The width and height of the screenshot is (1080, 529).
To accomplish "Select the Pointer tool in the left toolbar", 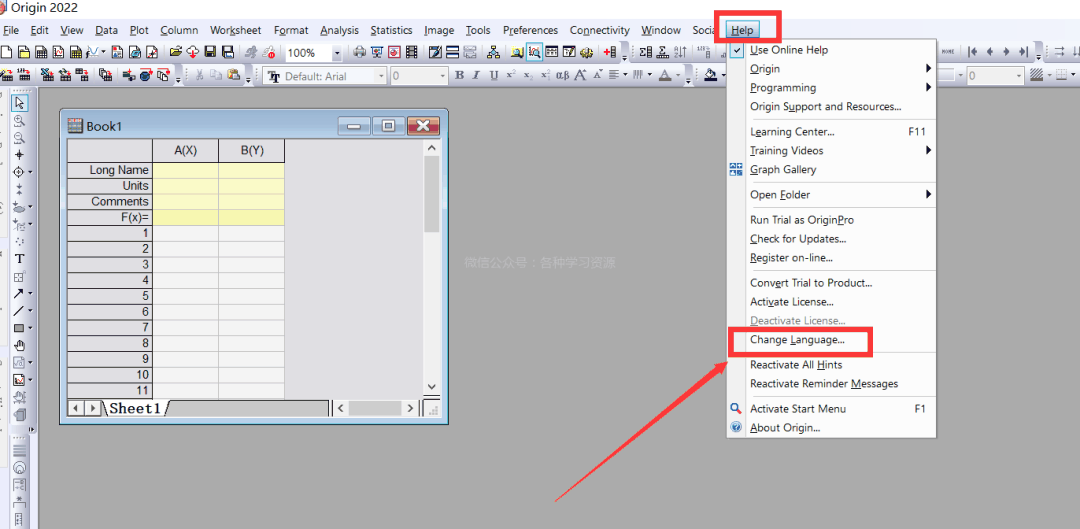I will [19, 102].
